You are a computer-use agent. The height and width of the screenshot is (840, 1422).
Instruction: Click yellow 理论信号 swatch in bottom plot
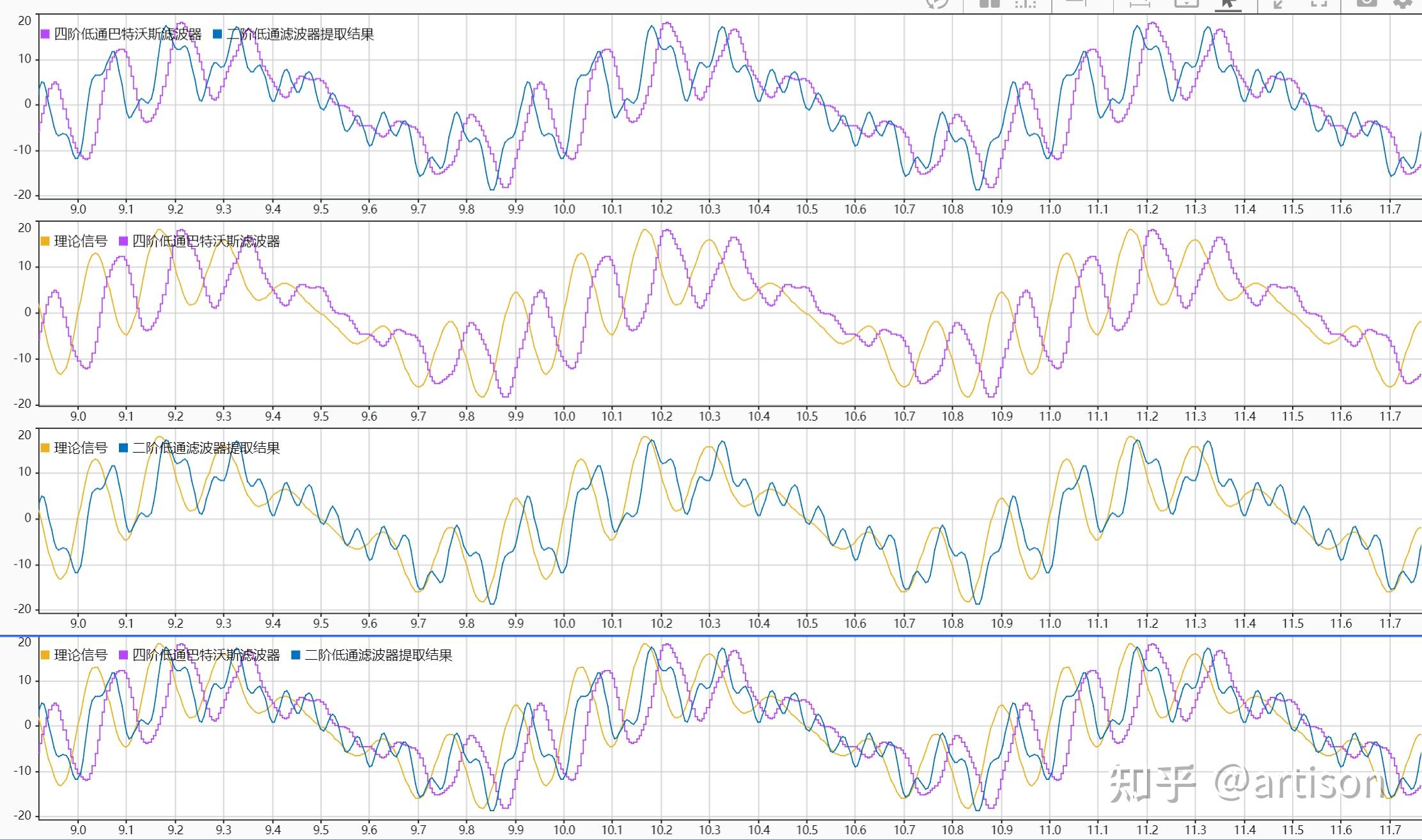click(45, 655)
